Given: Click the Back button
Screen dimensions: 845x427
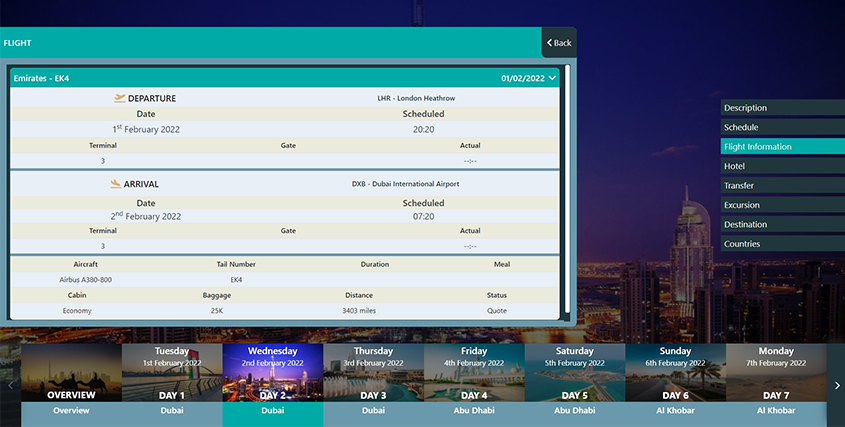Looking at the screenshot, I should click(x=559, y=43).
